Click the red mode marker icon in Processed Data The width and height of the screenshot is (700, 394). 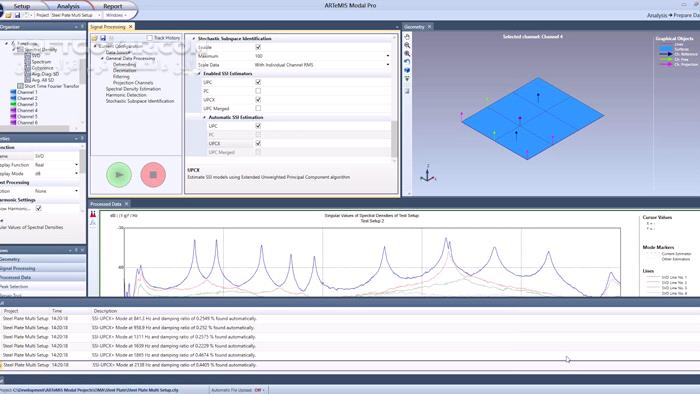coord(93,215)
